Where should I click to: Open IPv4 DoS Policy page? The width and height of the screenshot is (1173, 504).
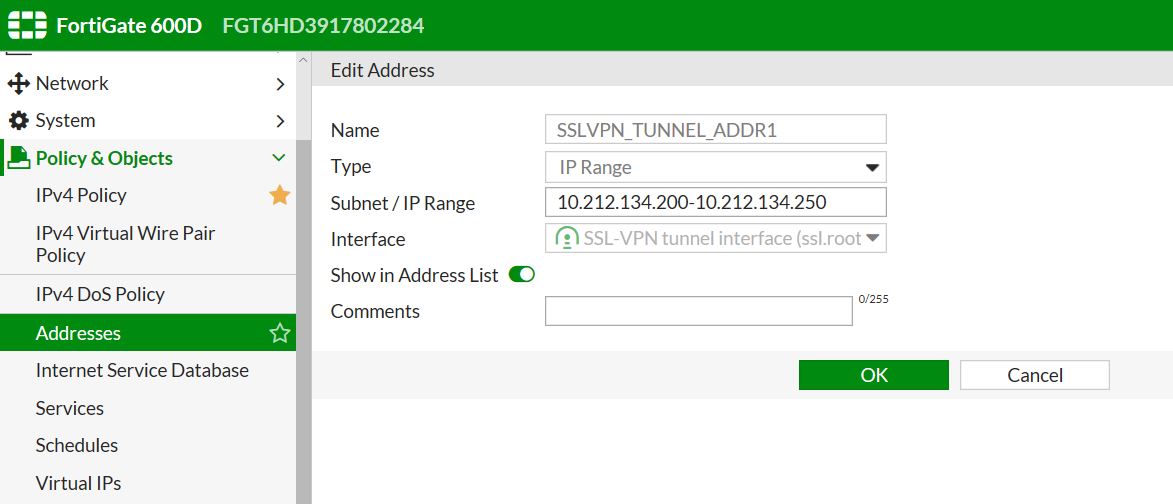click(148, 294)
